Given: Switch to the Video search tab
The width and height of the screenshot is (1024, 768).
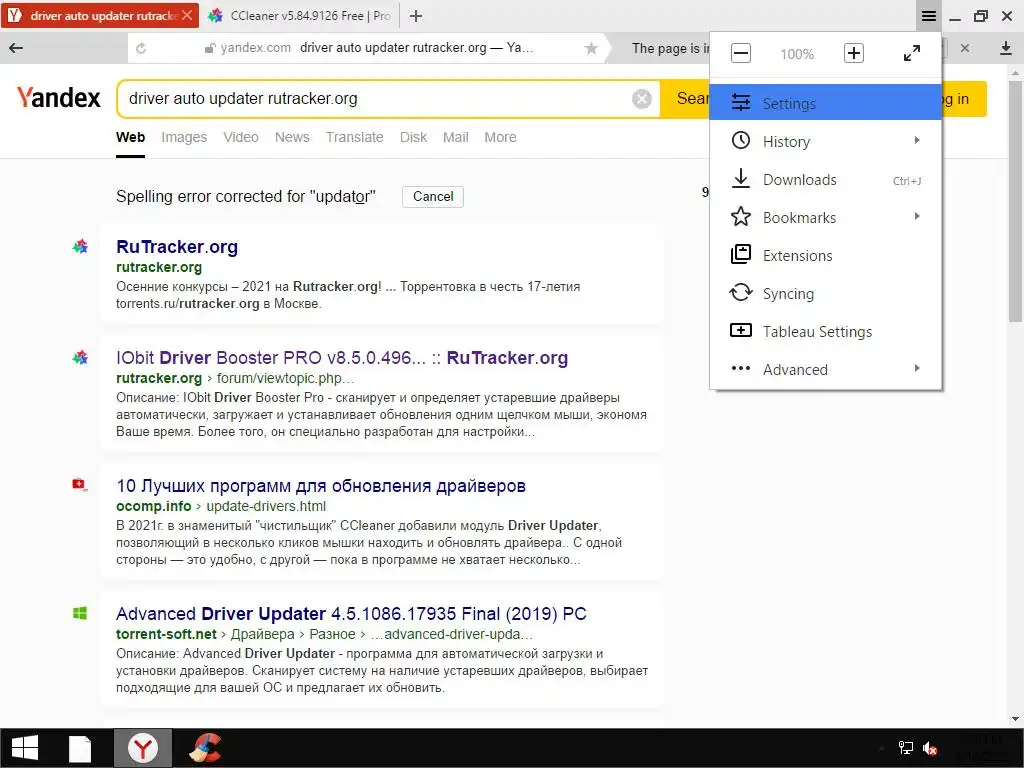Looking at the screenshot, I should point(241,137).
